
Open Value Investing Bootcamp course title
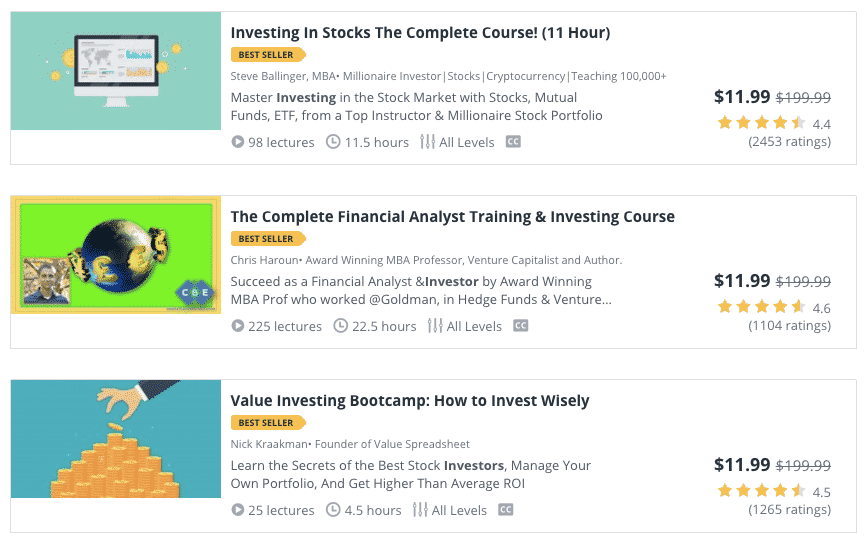[410, 401]
